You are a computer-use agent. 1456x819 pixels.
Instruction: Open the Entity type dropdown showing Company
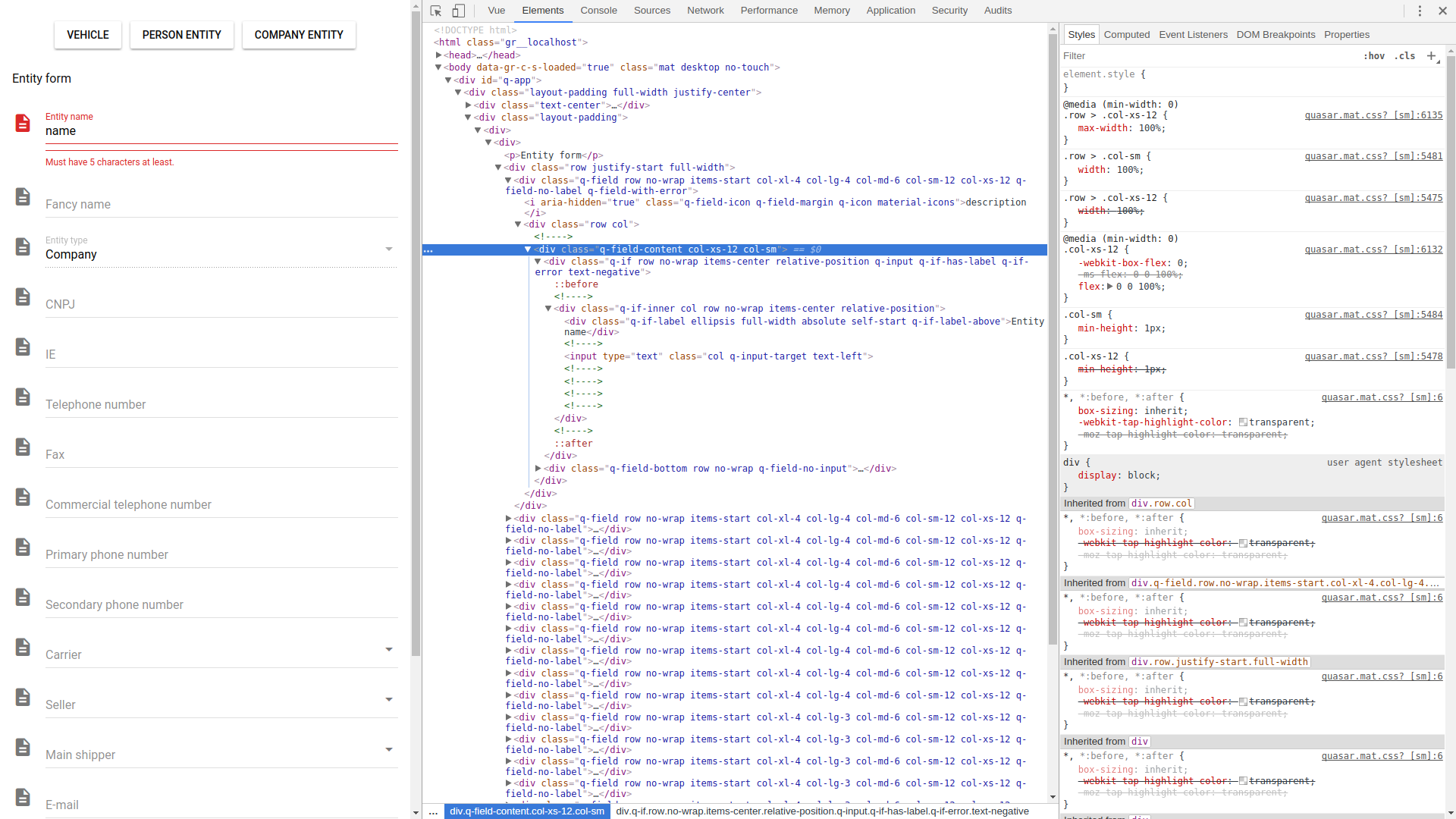(389, 249)
